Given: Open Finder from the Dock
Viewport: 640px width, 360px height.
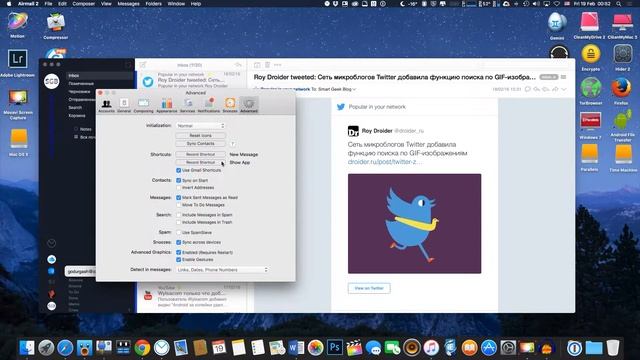Looking at the screenshot, I should pos(27,347).
